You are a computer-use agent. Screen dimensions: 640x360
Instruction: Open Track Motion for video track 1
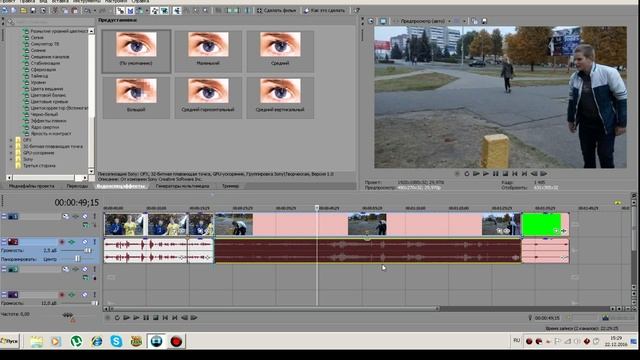tap(66, 216)
